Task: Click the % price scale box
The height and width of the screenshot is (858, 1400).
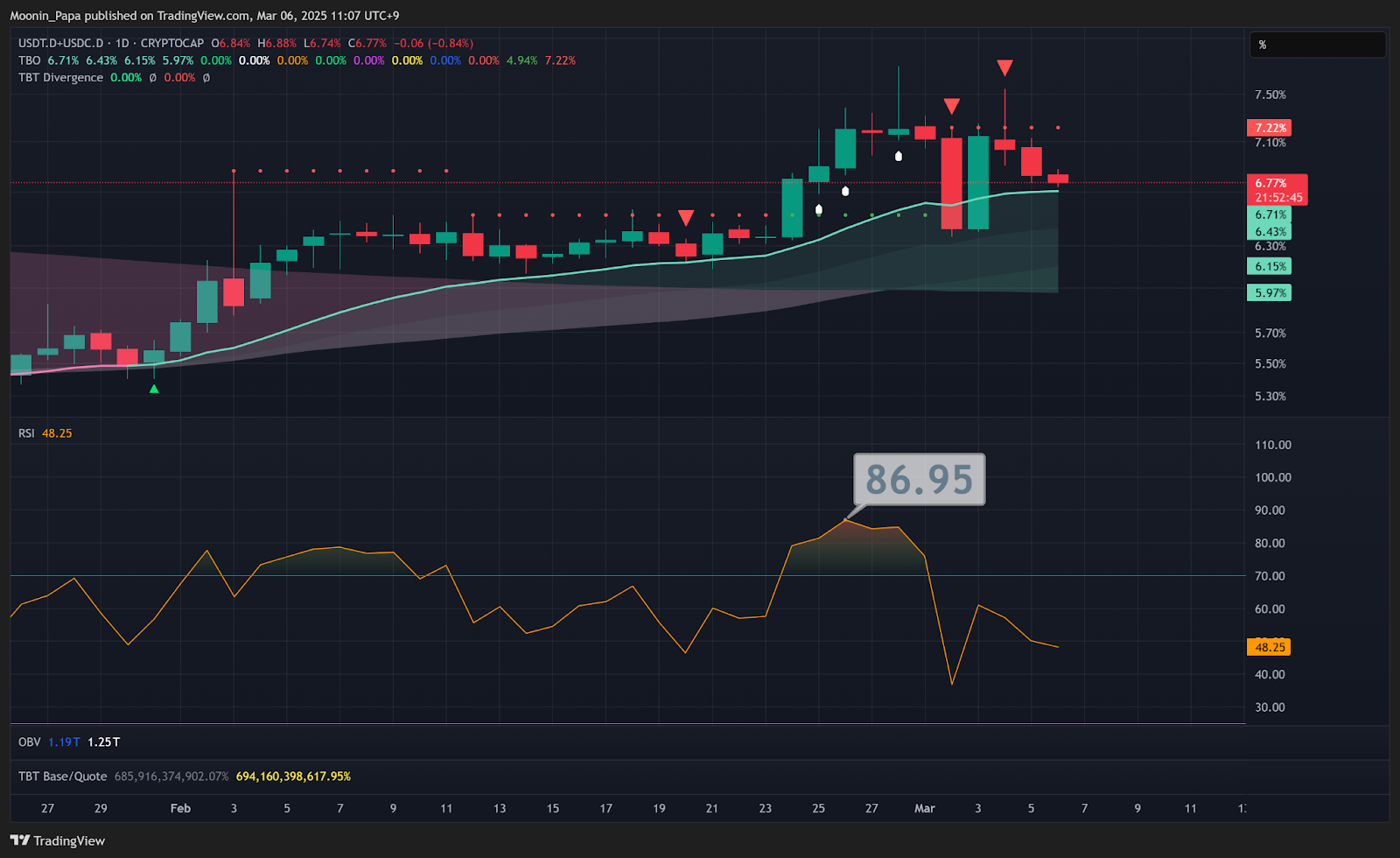Action: [x=1315, y=45]
